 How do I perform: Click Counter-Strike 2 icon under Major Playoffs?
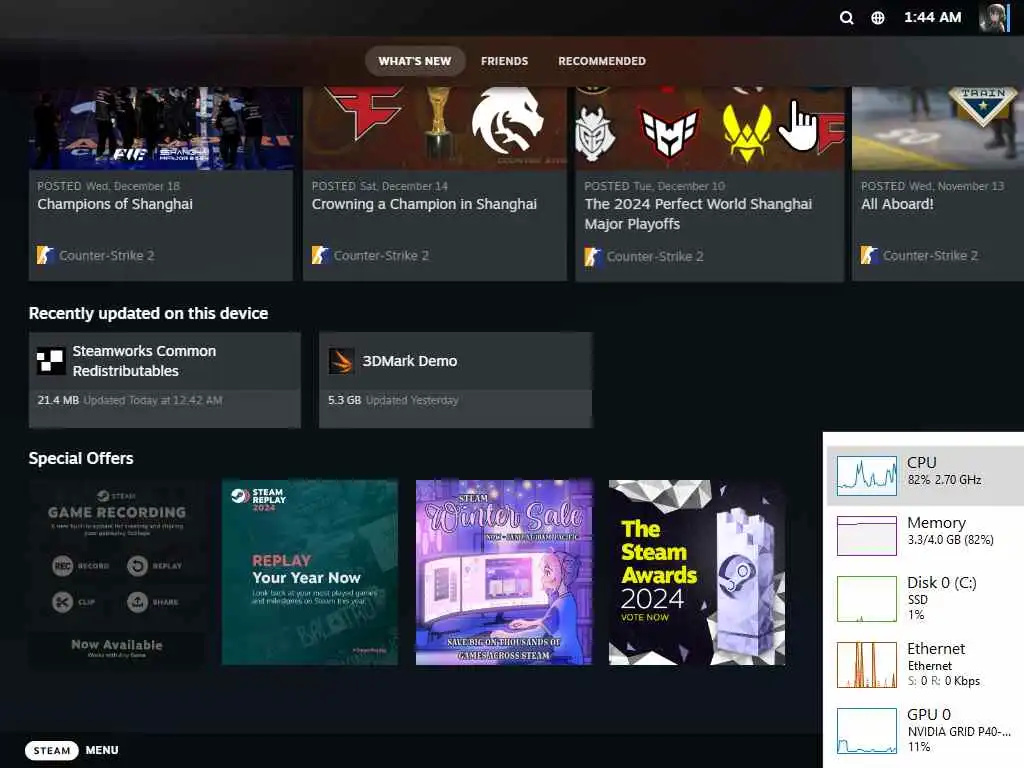592,256
